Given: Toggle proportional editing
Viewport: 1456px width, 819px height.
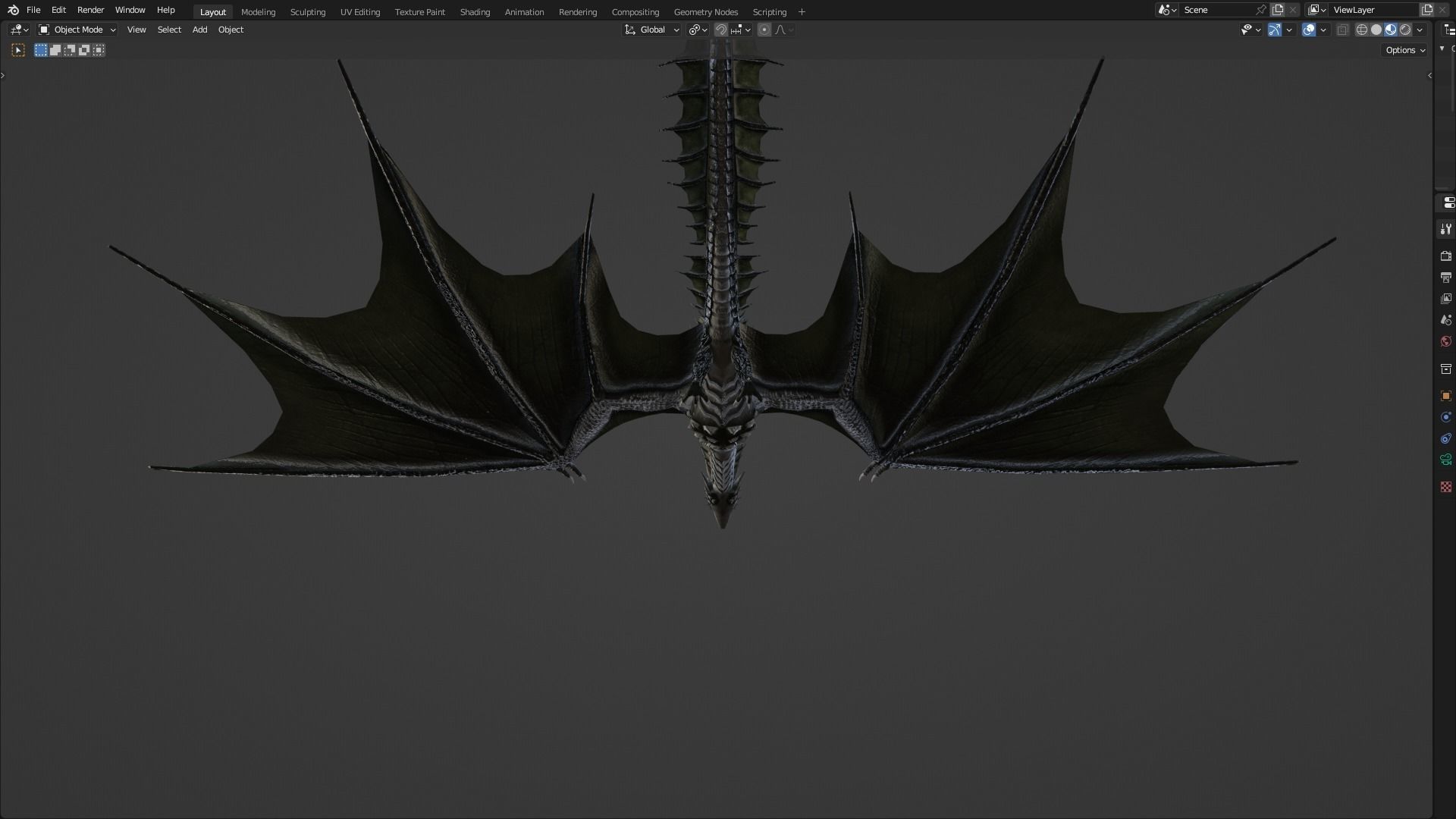Looking at the screenshot, I should [764, 30].
